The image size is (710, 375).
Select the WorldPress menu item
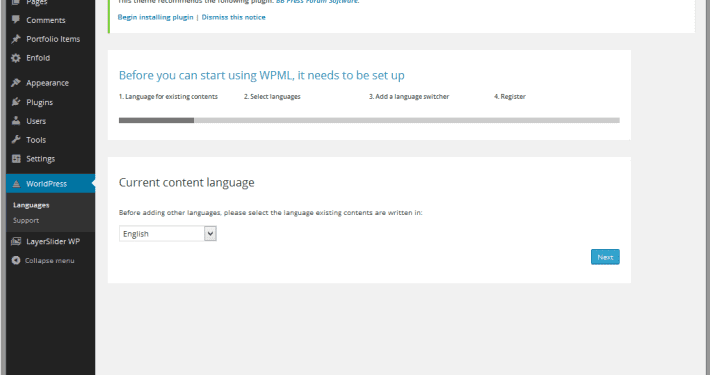point(51,183)
